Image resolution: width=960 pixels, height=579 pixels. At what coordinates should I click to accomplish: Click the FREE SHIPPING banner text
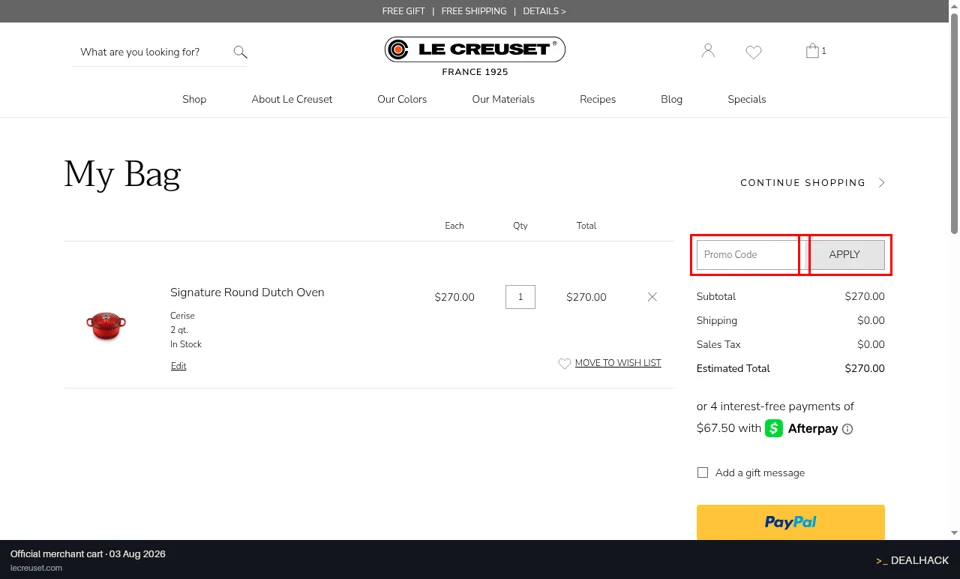(x=473, y=11)
